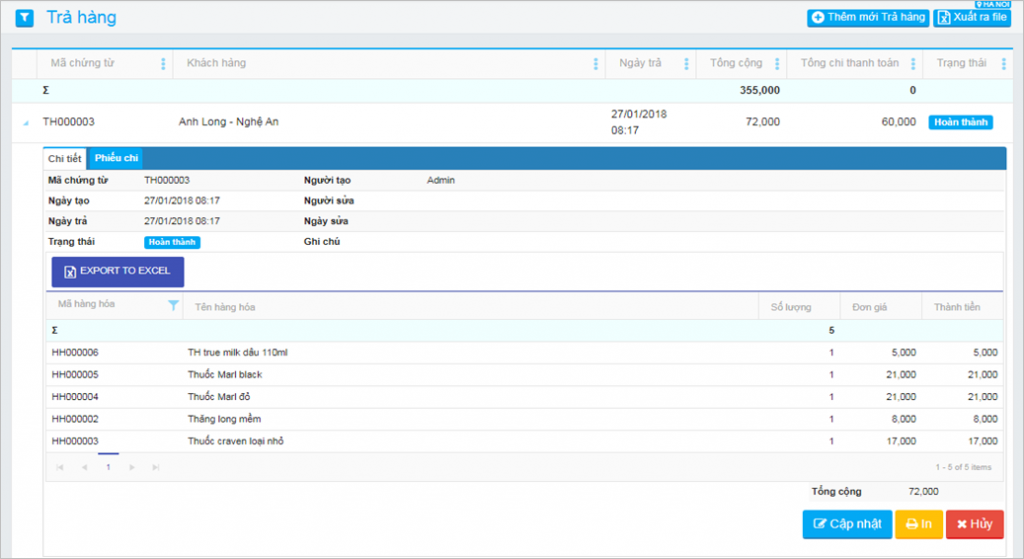Select page 1 in pager

click(108, 467)
